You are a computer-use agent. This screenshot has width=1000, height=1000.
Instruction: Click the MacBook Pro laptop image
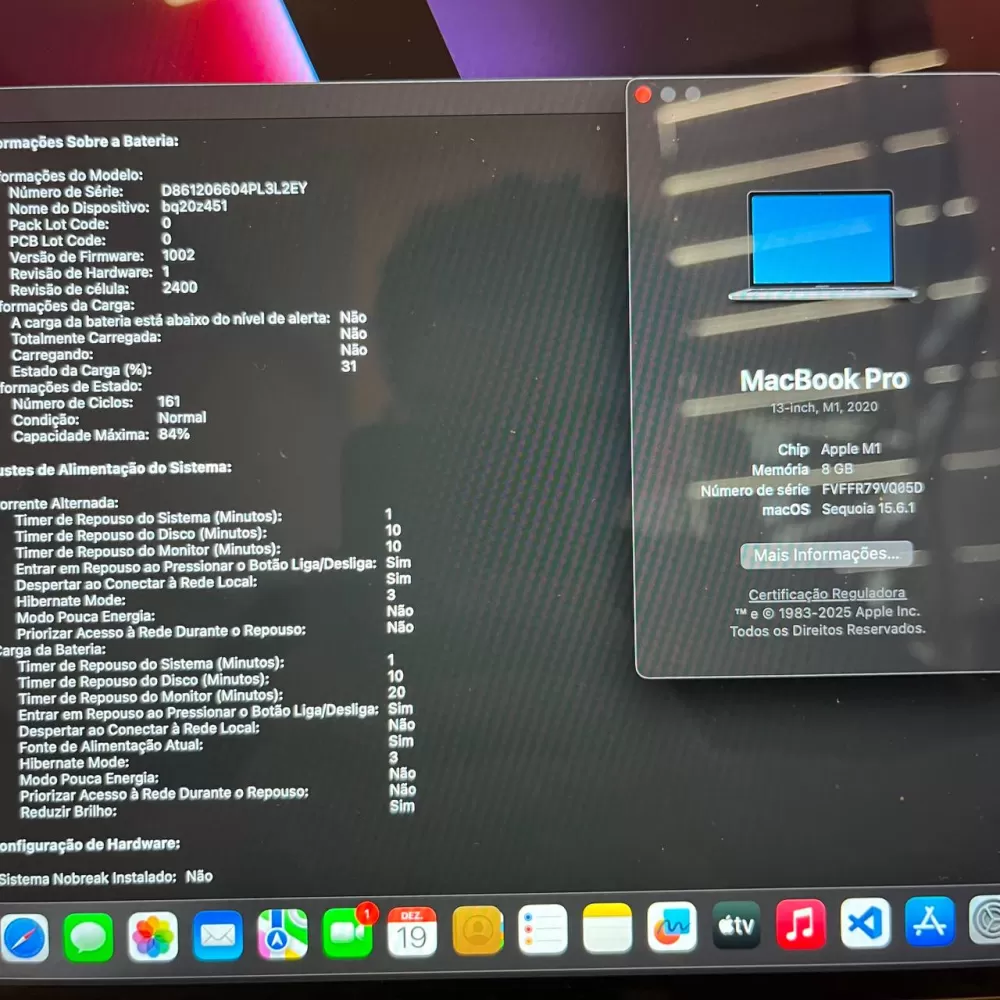pyautogui.click(x=821, y=245)
